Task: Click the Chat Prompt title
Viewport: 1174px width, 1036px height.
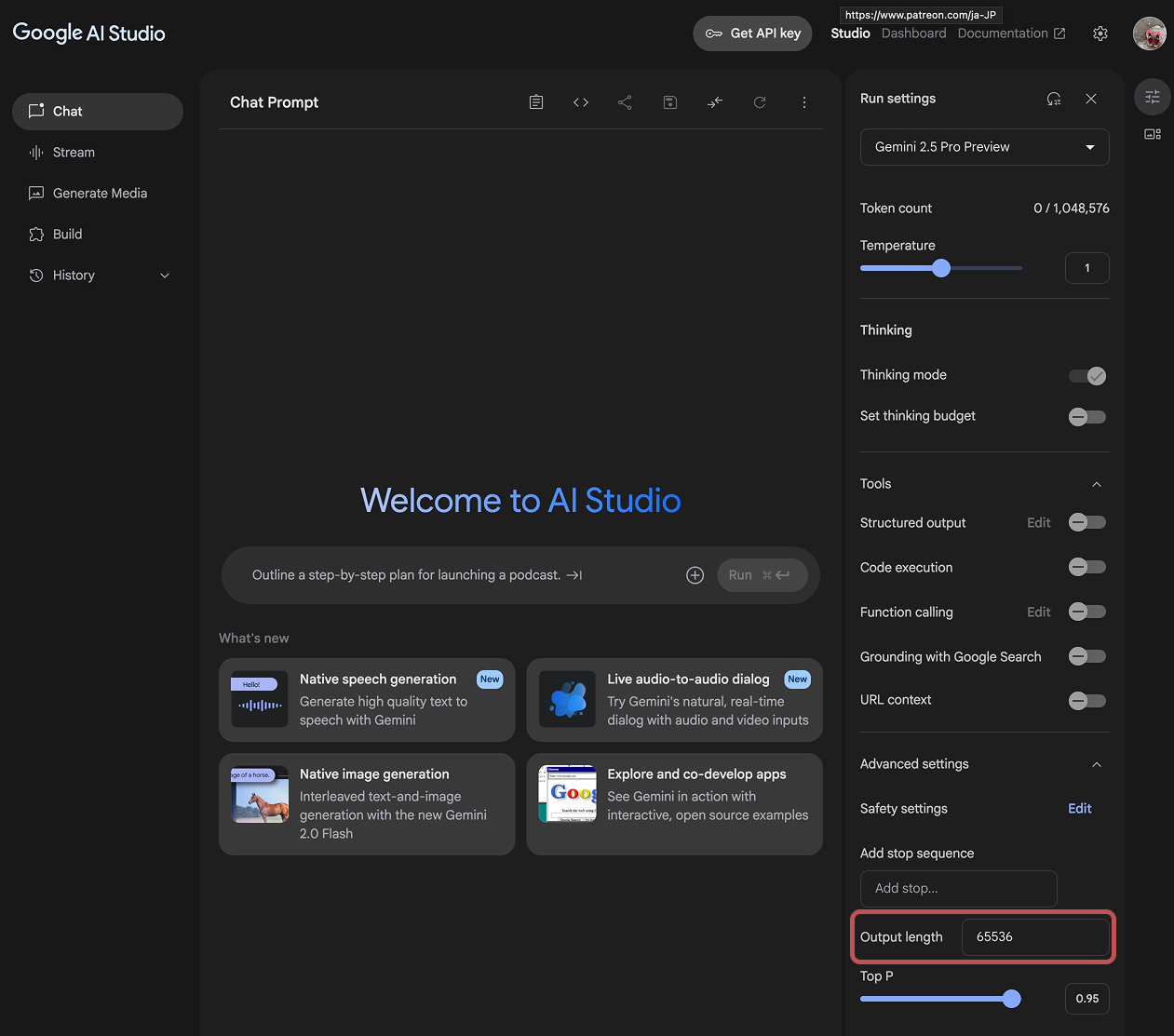Action: point(274,102)
